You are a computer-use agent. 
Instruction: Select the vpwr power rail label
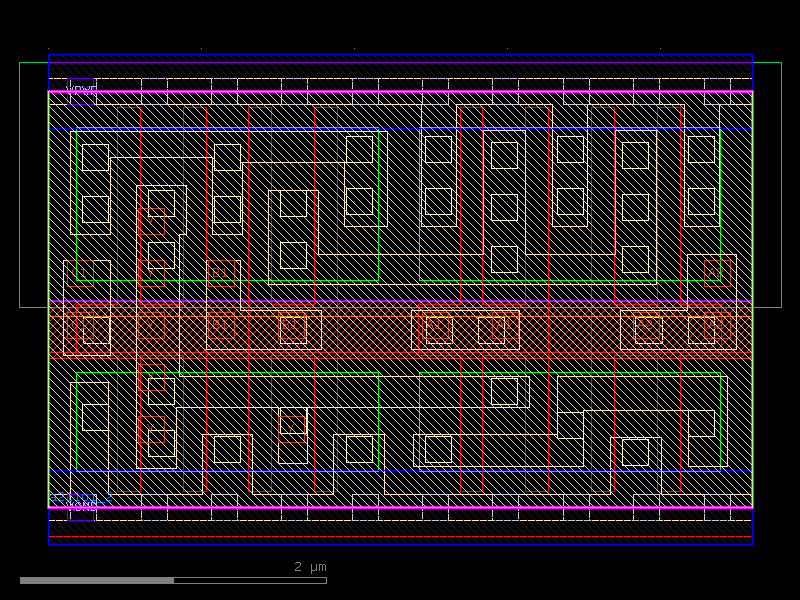80,88
